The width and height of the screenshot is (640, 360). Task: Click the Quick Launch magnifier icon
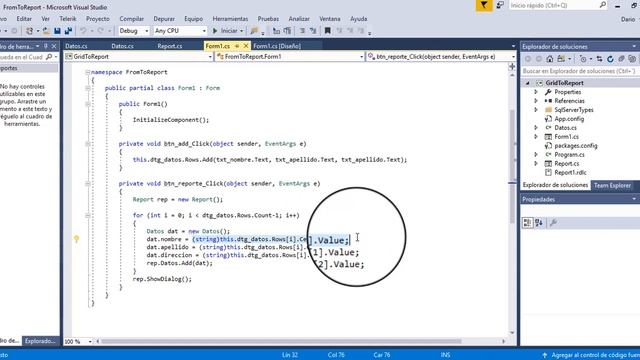coord(603,5)
